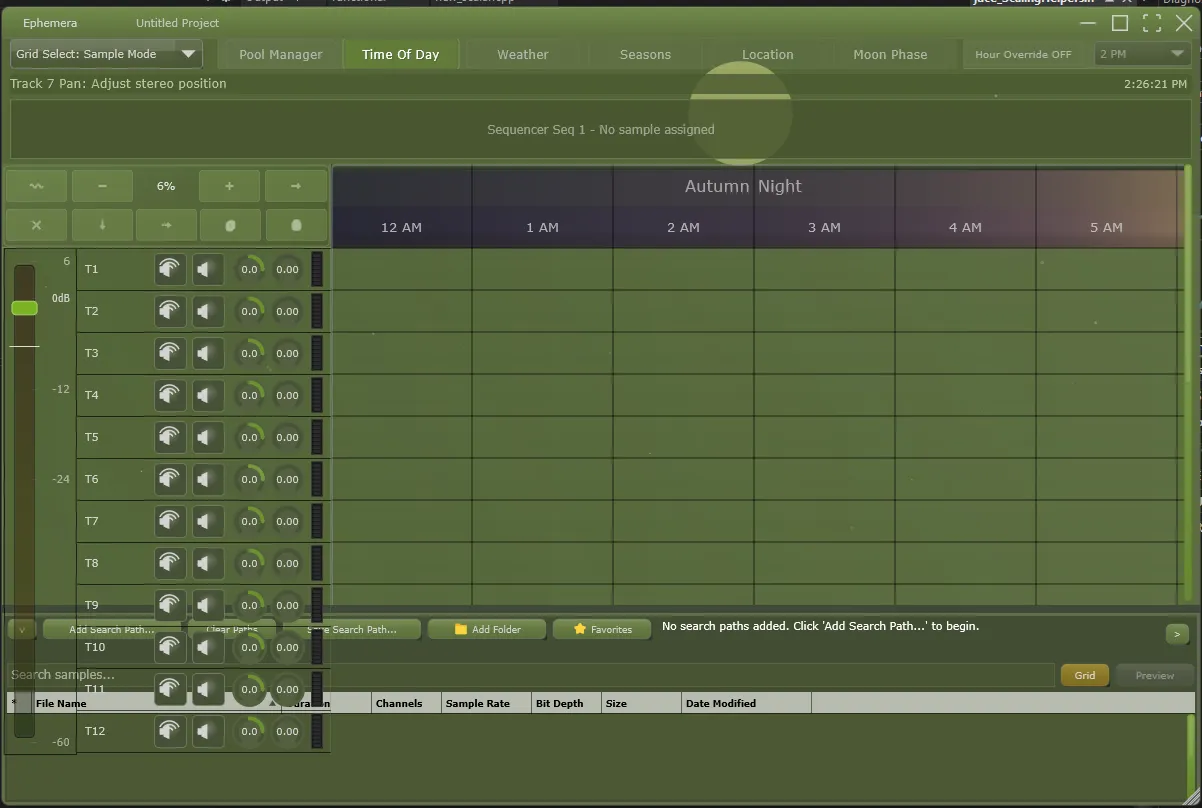
Task: Mute track T8 with its speaker icon
Action: click(x=207, y=563)
